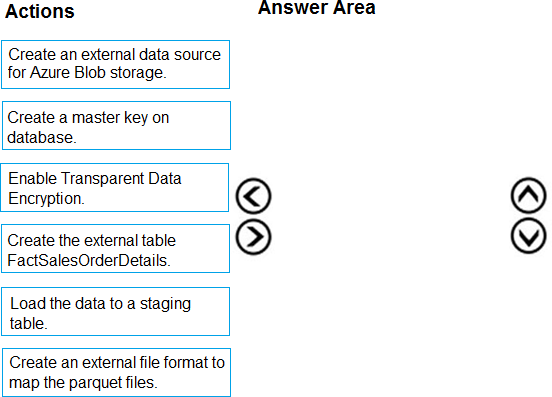Viewport: 552px width, 397px height.
Task: Select 'Create an external data source' action
Action: pyautogui.click(x=115, y=64)
